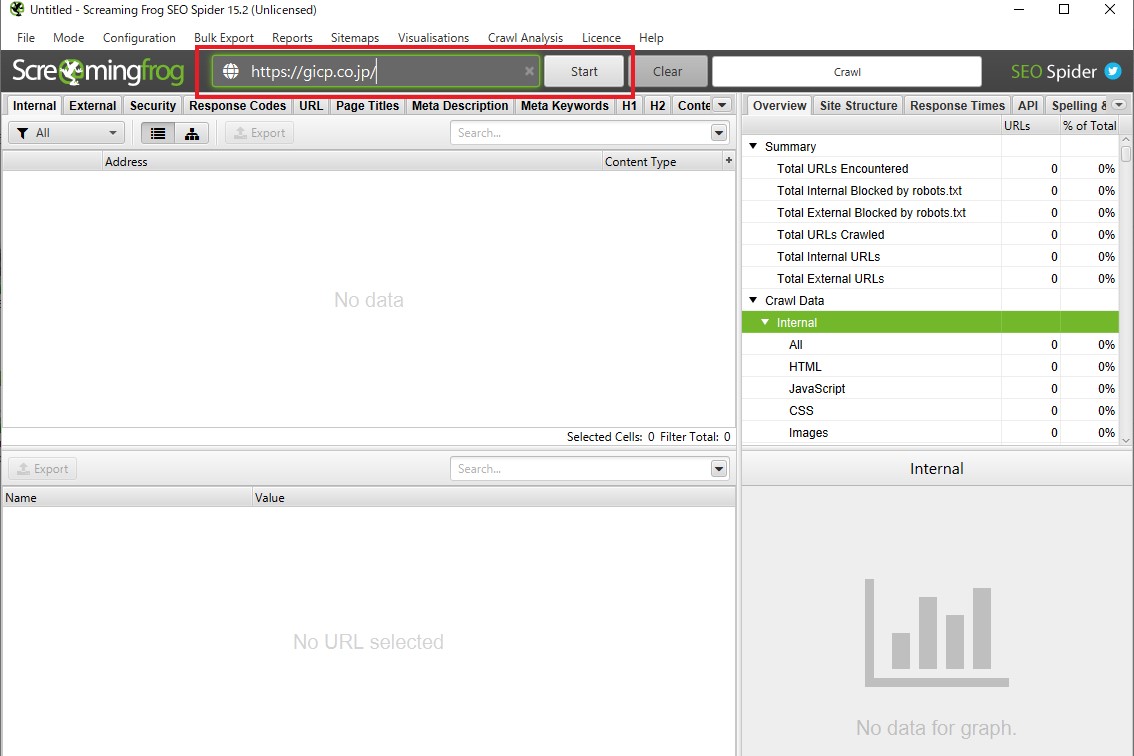Sort by the Content Type column header
The height and width of the screenshot is (756, 1134).
pyautogui.click(x=662, y=161)
